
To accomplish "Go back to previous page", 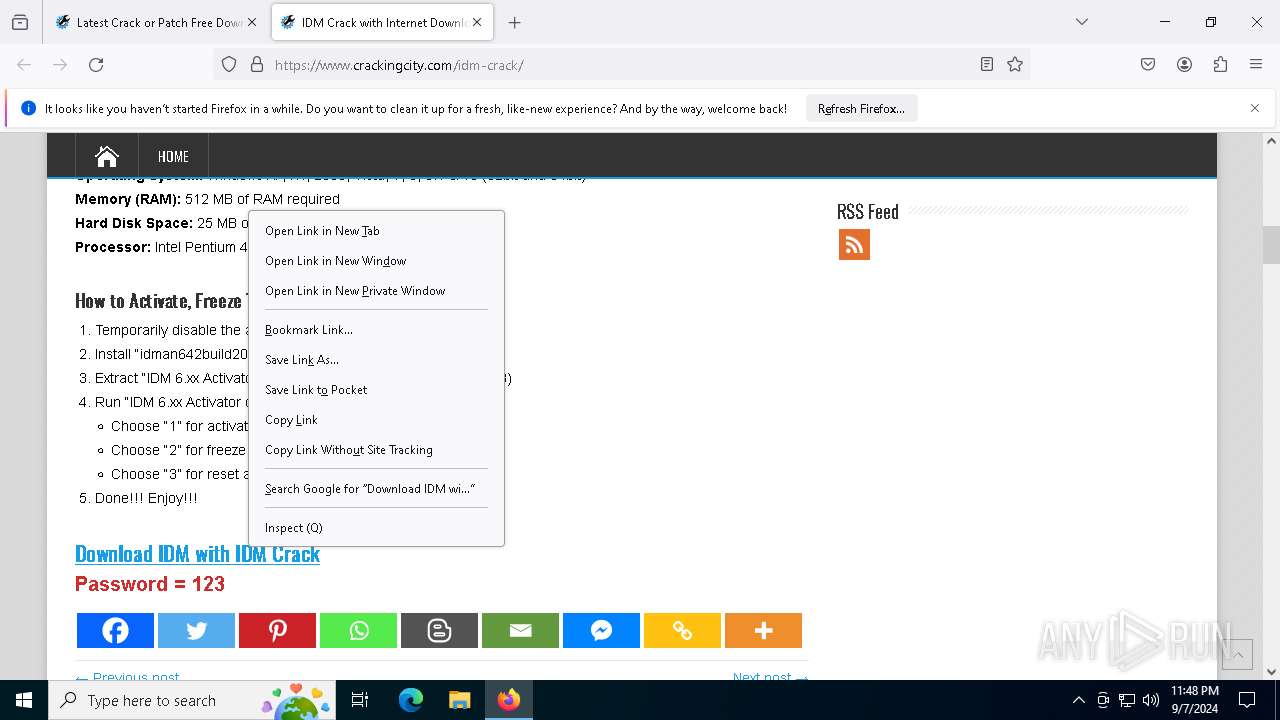I will click(24, 64).
